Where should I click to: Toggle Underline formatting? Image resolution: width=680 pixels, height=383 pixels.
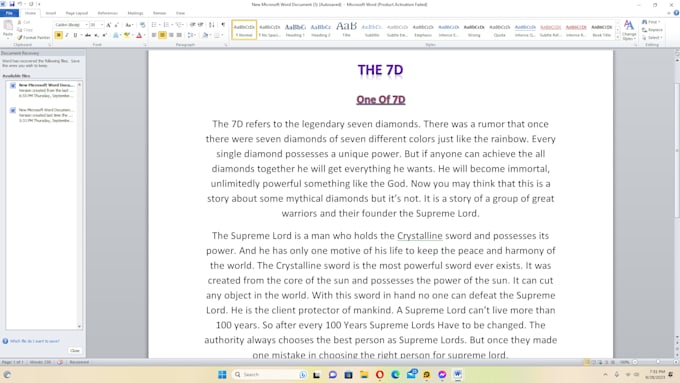click(75, 35)
